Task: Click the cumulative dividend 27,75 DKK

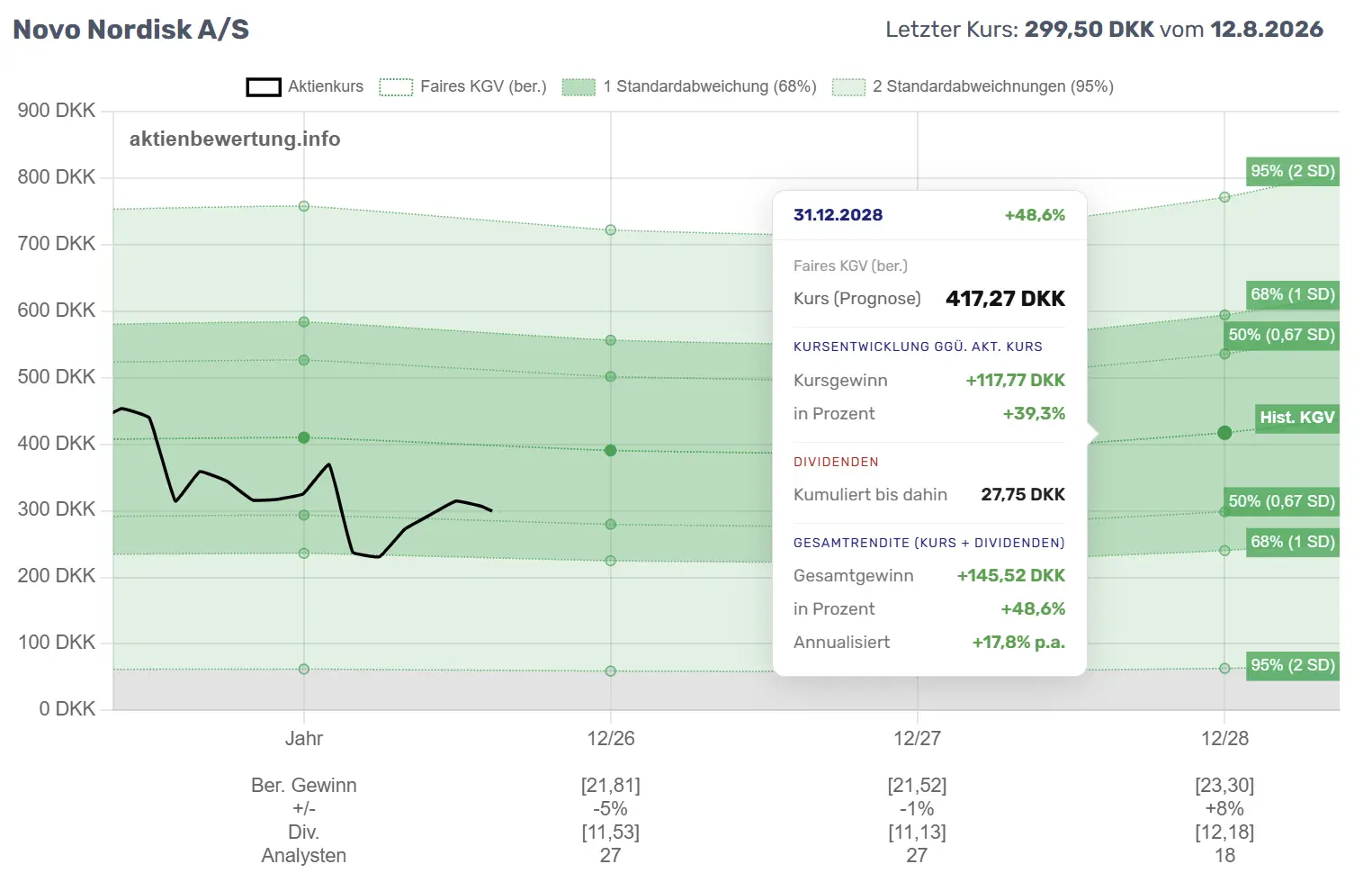Action: click(x=1023, y=495)
